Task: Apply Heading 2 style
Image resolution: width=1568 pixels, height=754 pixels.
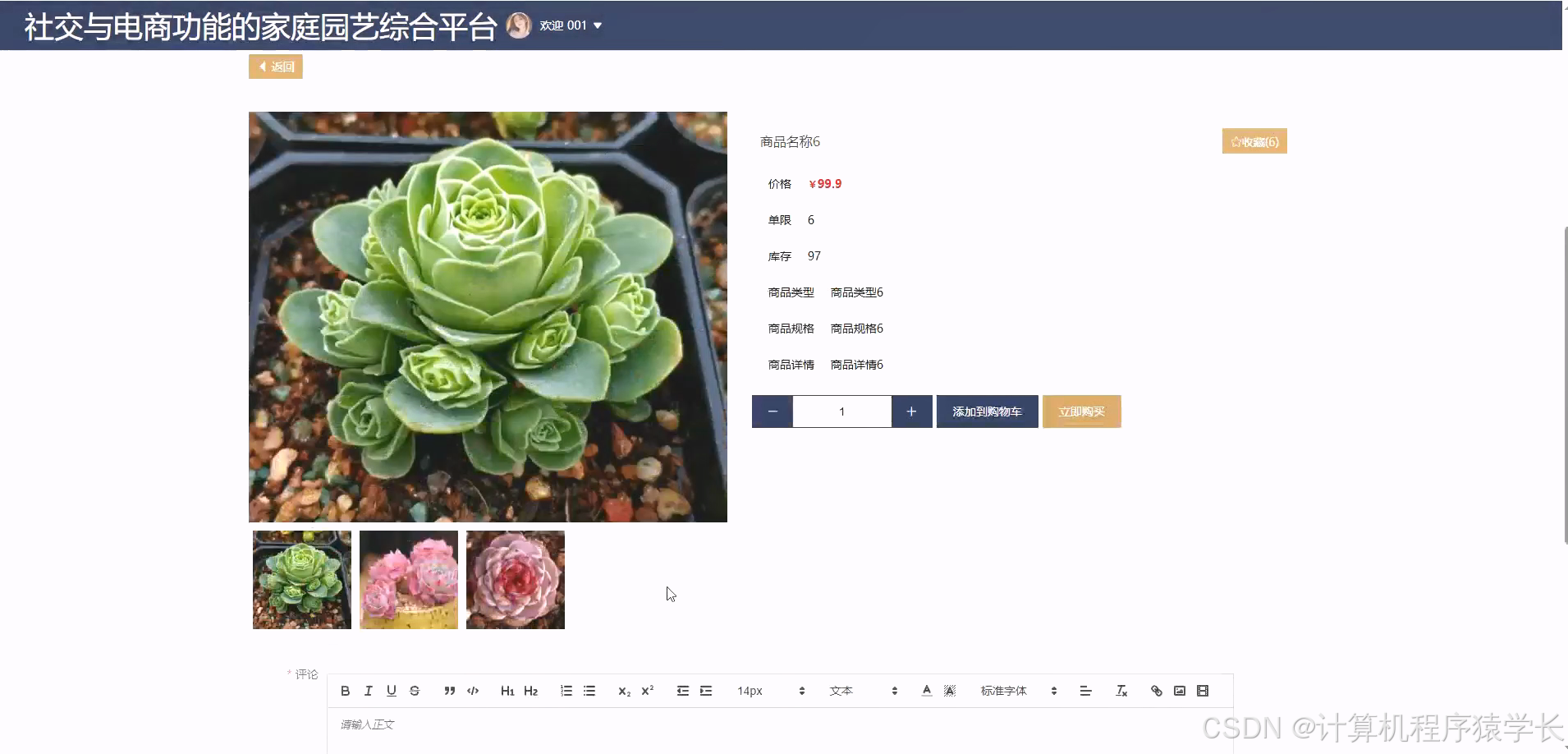Action: coord(530,691)
